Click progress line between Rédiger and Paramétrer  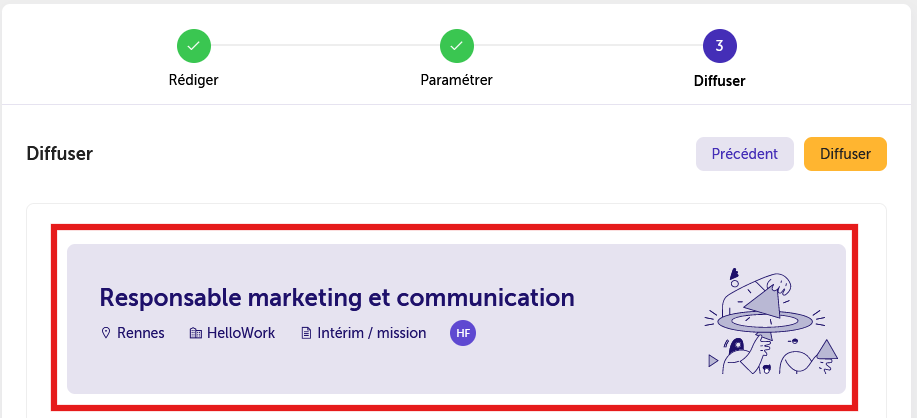325,45
